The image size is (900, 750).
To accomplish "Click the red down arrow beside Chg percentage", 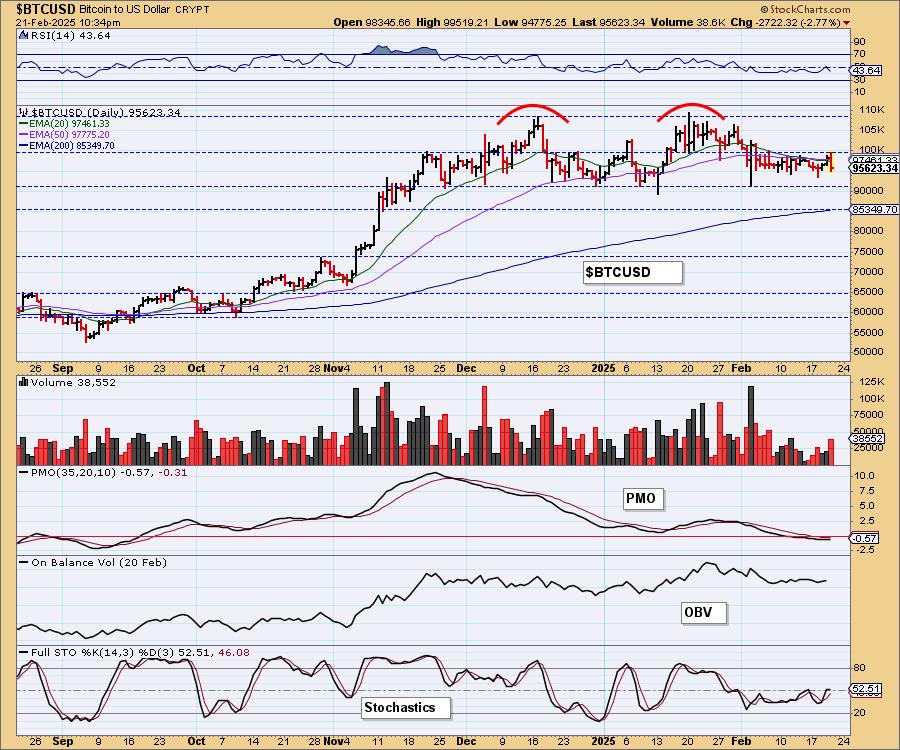I will tap(847, 23).
